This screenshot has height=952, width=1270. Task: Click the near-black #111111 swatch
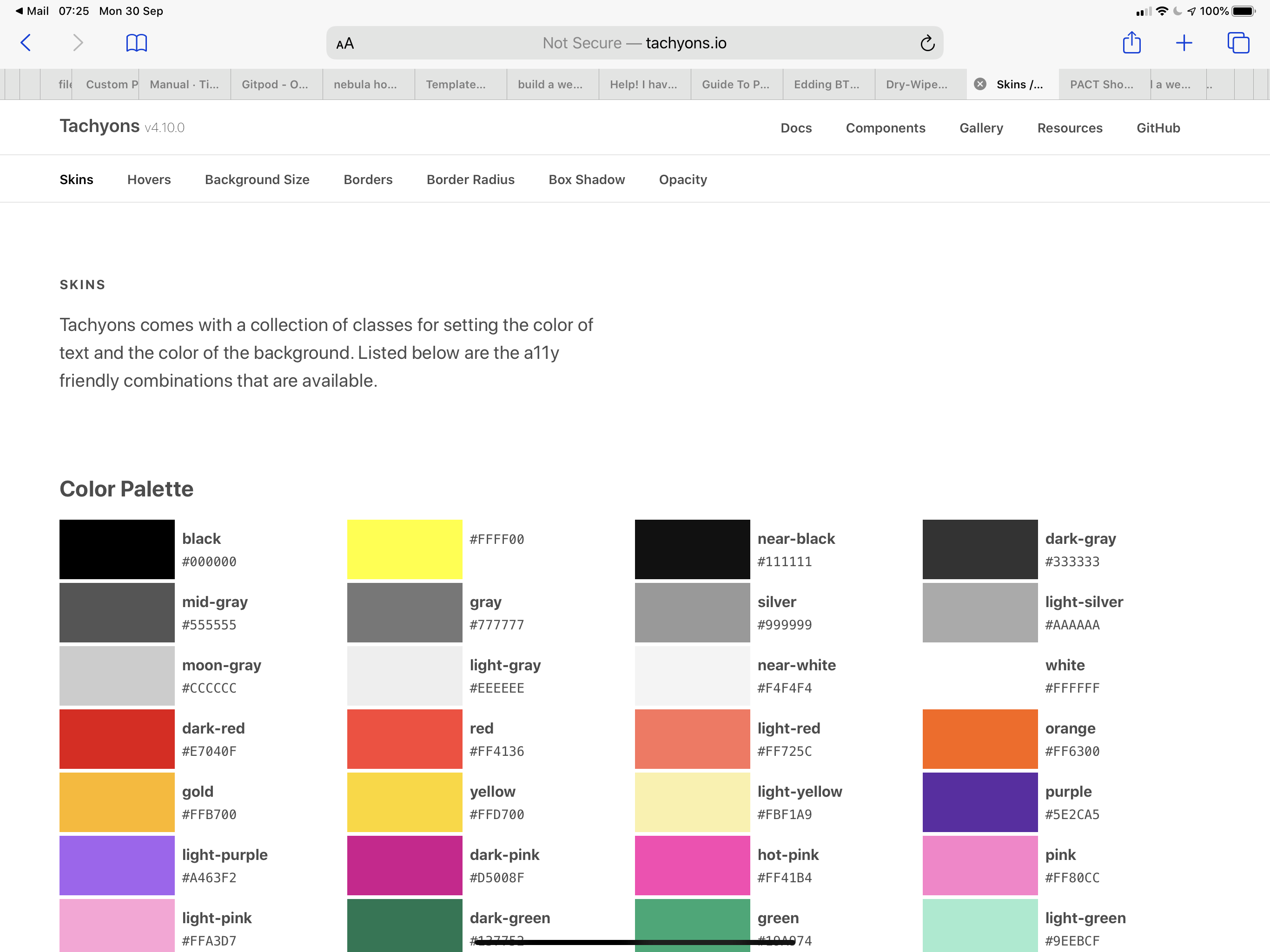click(693, 549)
